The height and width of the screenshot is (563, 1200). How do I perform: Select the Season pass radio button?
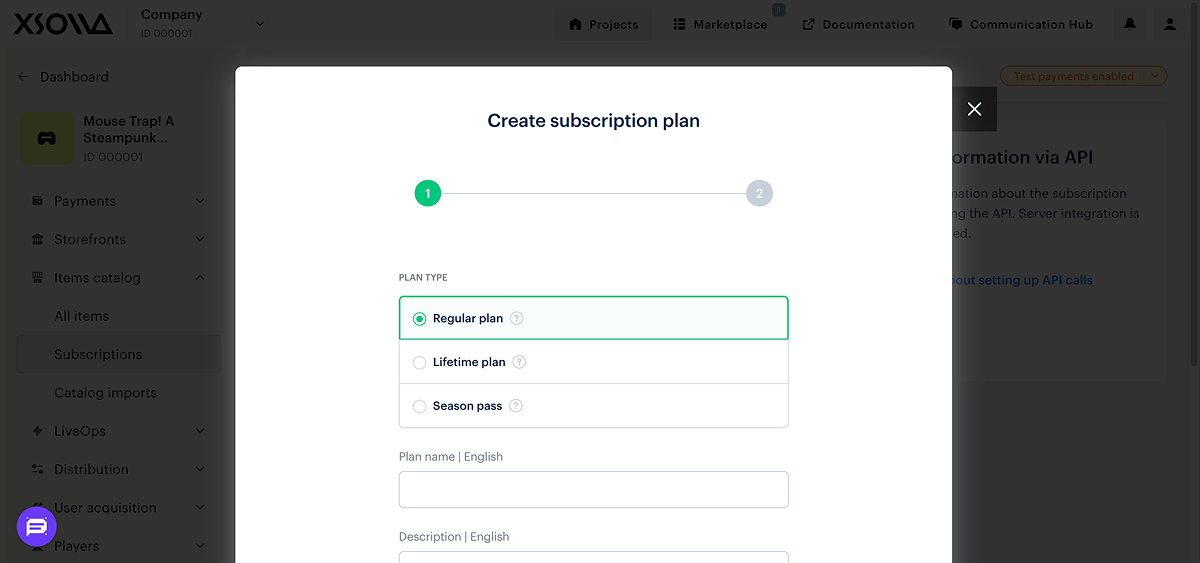[420, 406]
